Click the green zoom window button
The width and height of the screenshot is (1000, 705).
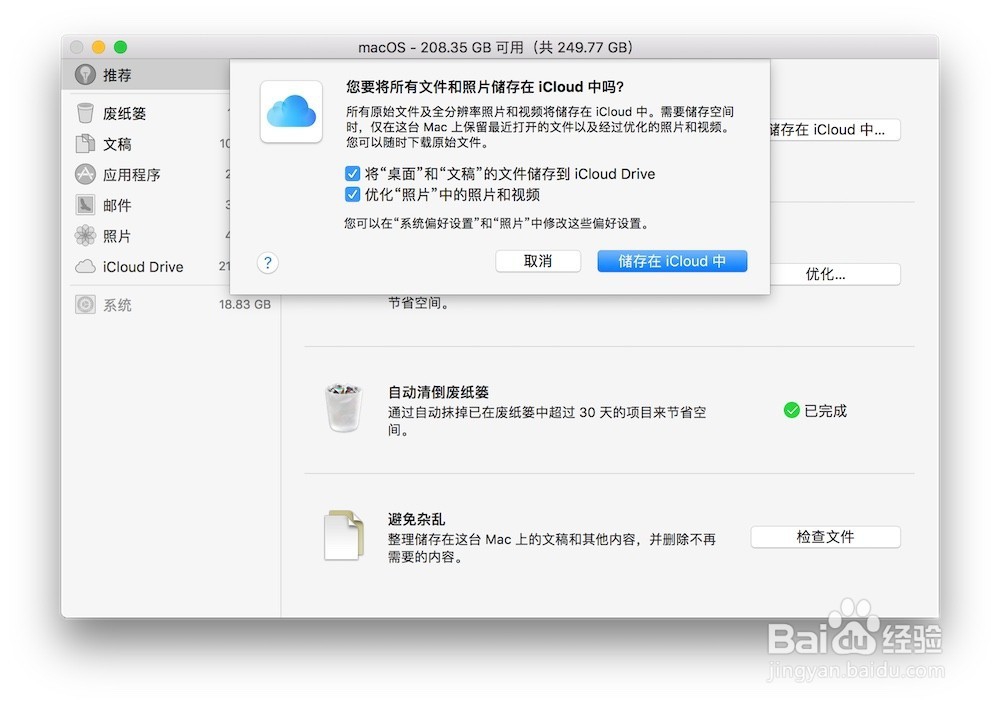pos(120,47)
